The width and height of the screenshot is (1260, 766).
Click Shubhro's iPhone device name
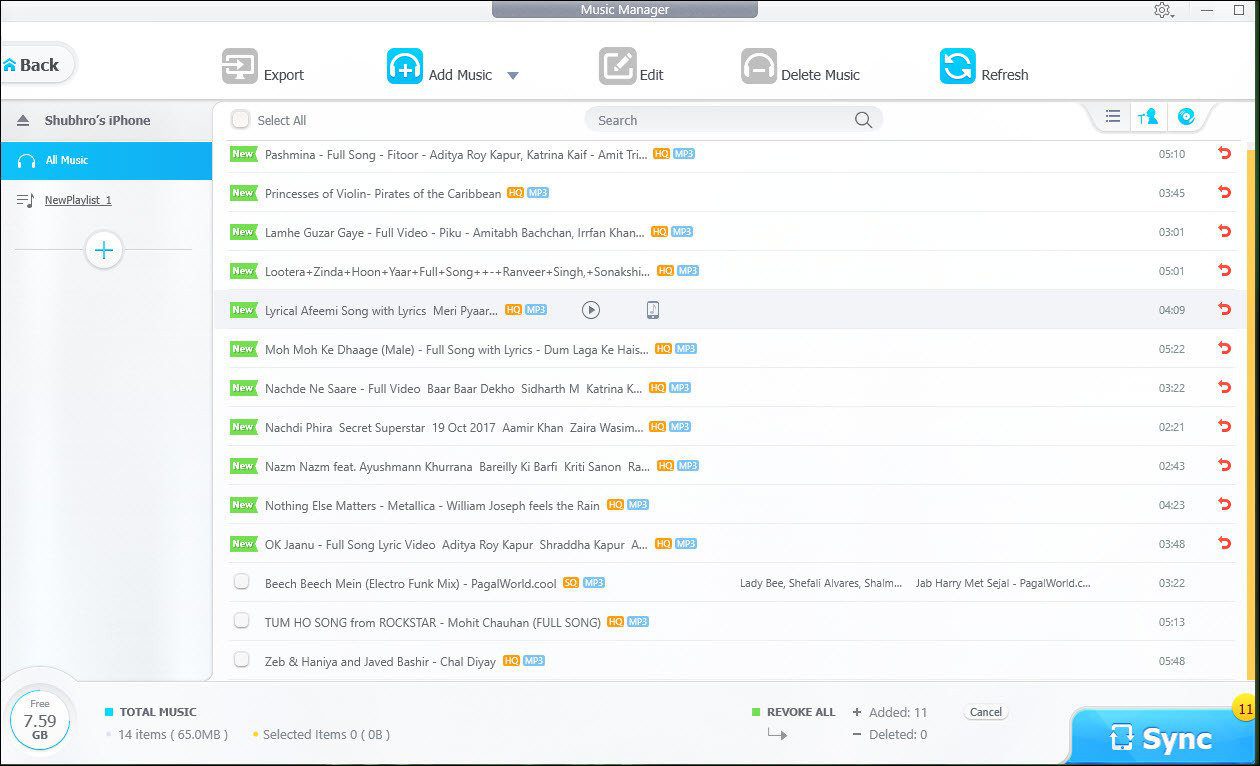pos(97,121)
